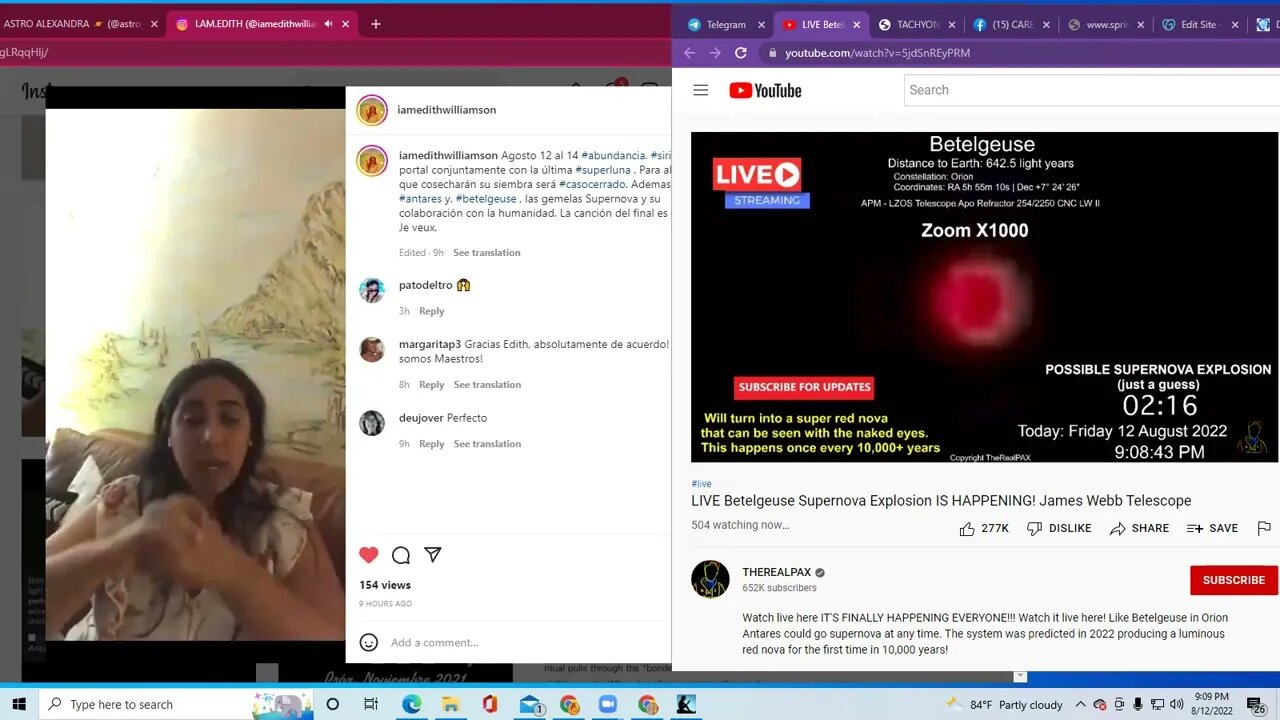Open THEREALPAX channel avatar

(x=710, y=579)
